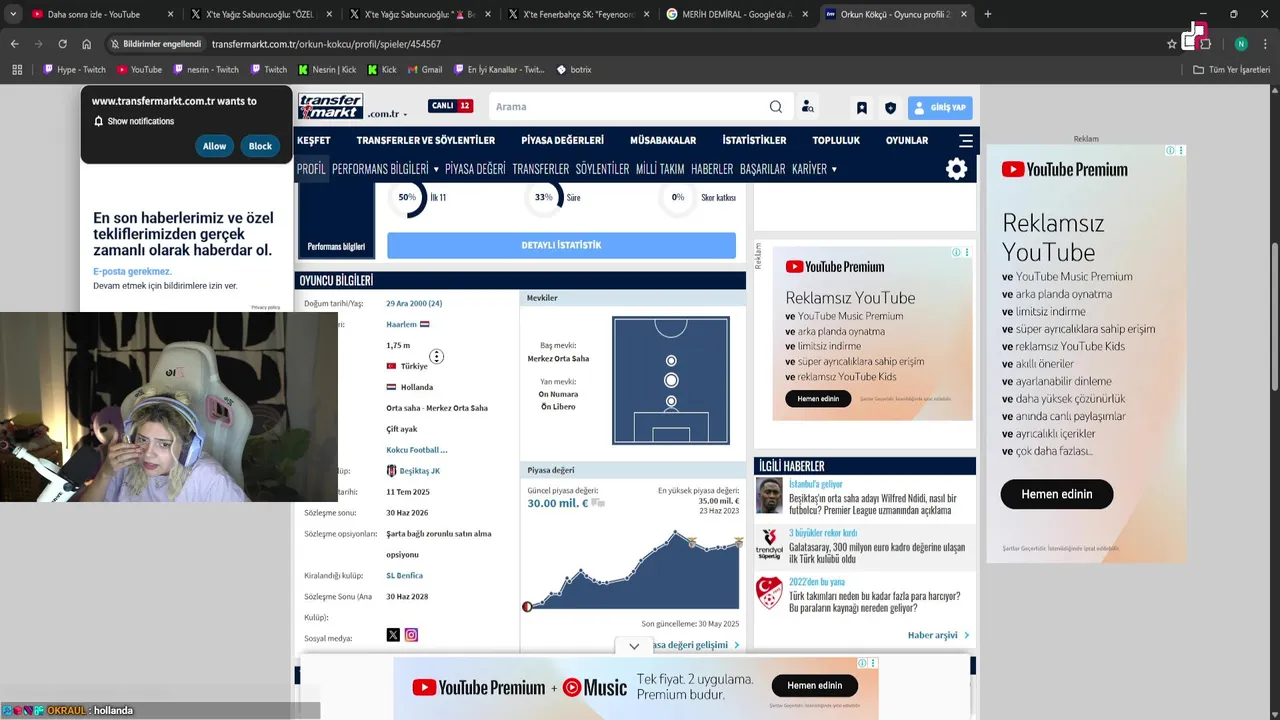This screenshot has height=720, width=1280.
Task: Block notifications from transfermarkt
Action: (260, 146)
